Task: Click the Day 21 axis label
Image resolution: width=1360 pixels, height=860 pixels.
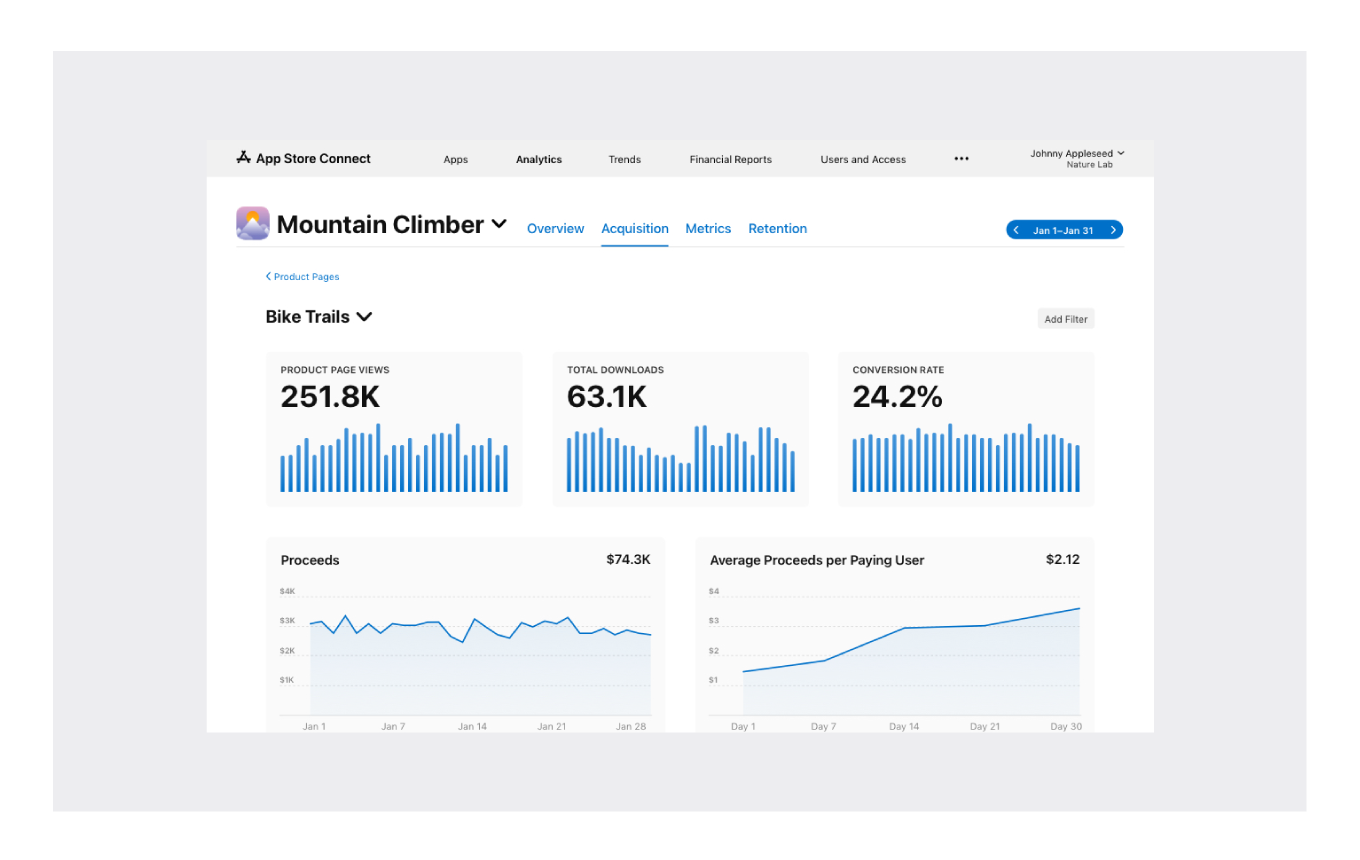Action: [x=985, y=727]
